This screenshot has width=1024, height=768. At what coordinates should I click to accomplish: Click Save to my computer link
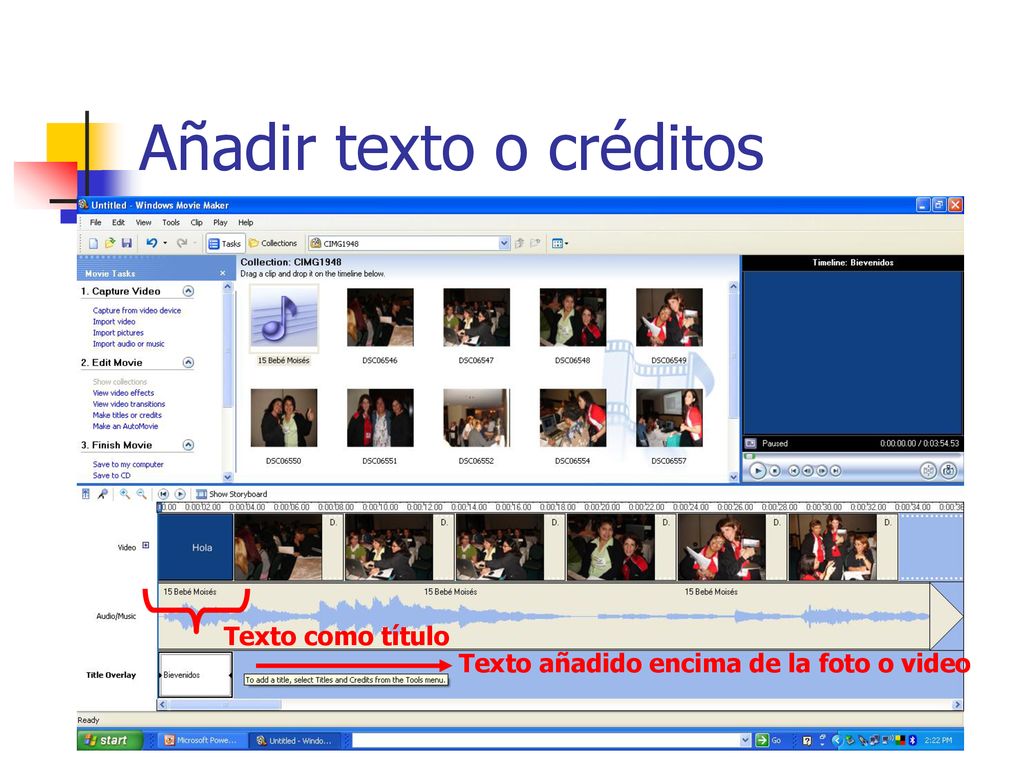128,464
